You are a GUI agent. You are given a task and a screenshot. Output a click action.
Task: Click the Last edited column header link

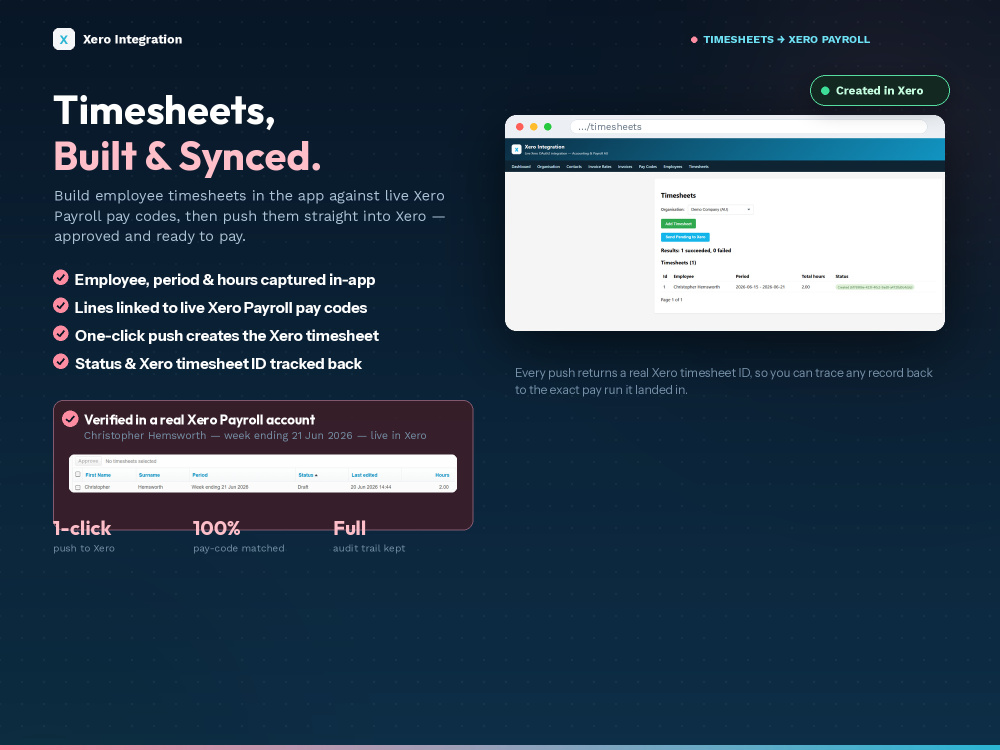(x=364, y=475)
